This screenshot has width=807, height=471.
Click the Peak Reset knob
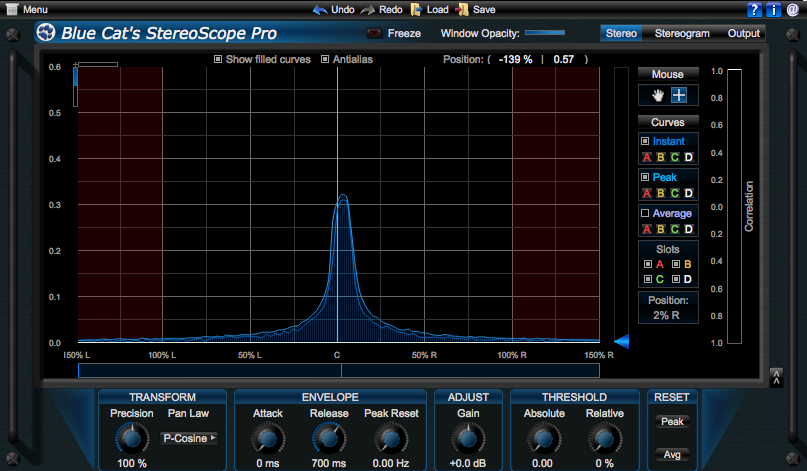(391, 439)
